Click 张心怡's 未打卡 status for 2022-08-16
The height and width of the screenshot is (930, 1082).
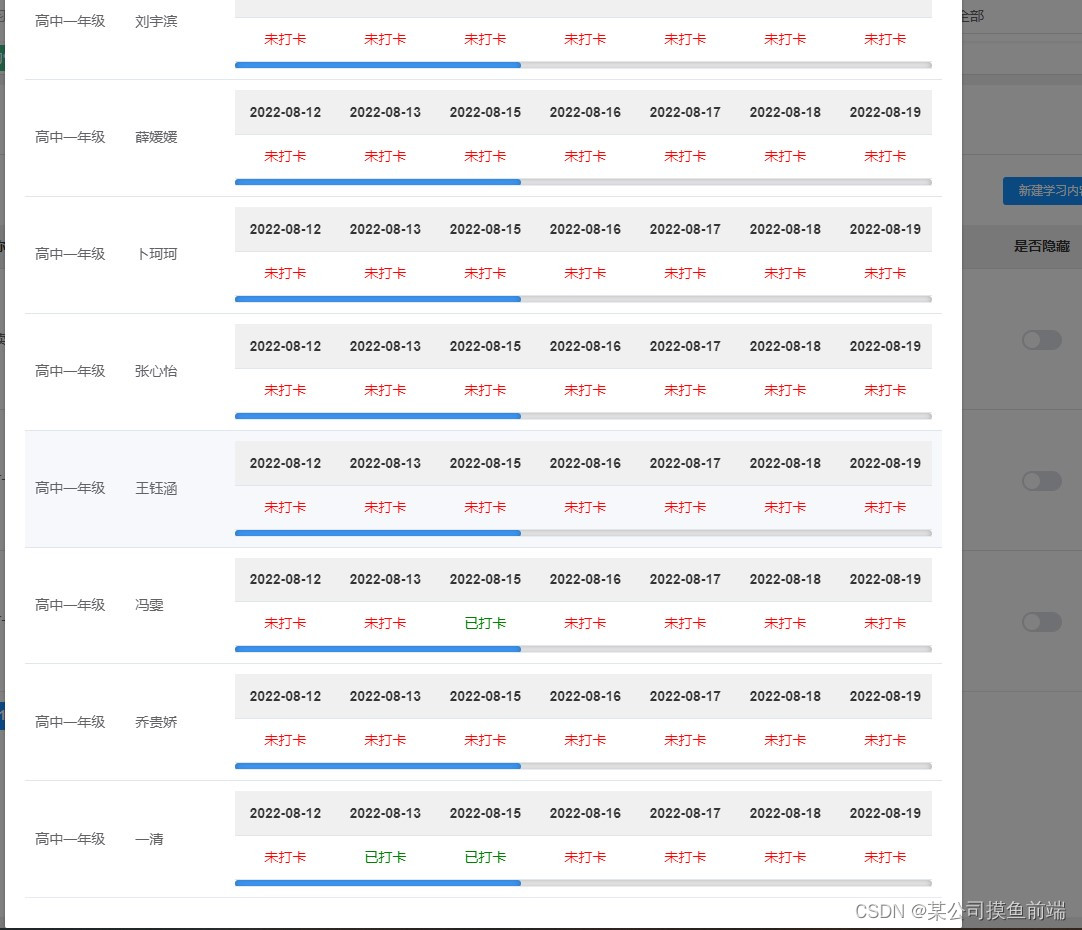click(585, 390)
